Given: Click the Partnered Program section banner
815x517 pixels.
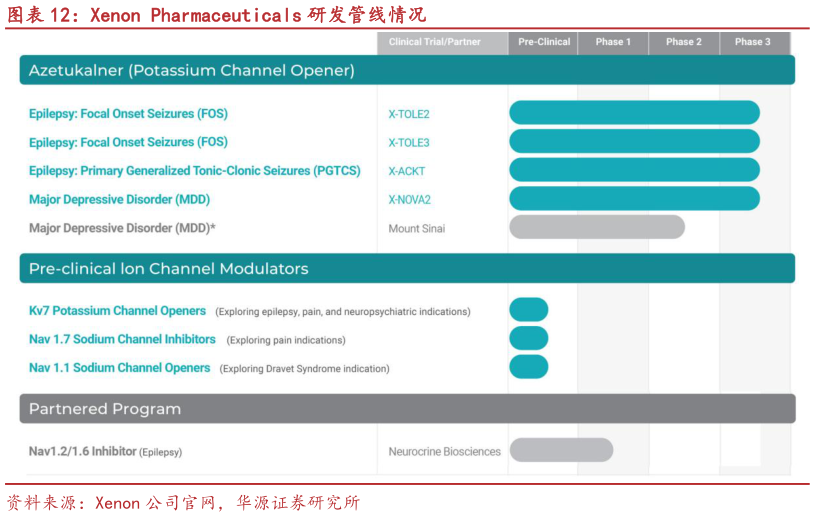Looking at the screenshot, I should pos(407,408).
